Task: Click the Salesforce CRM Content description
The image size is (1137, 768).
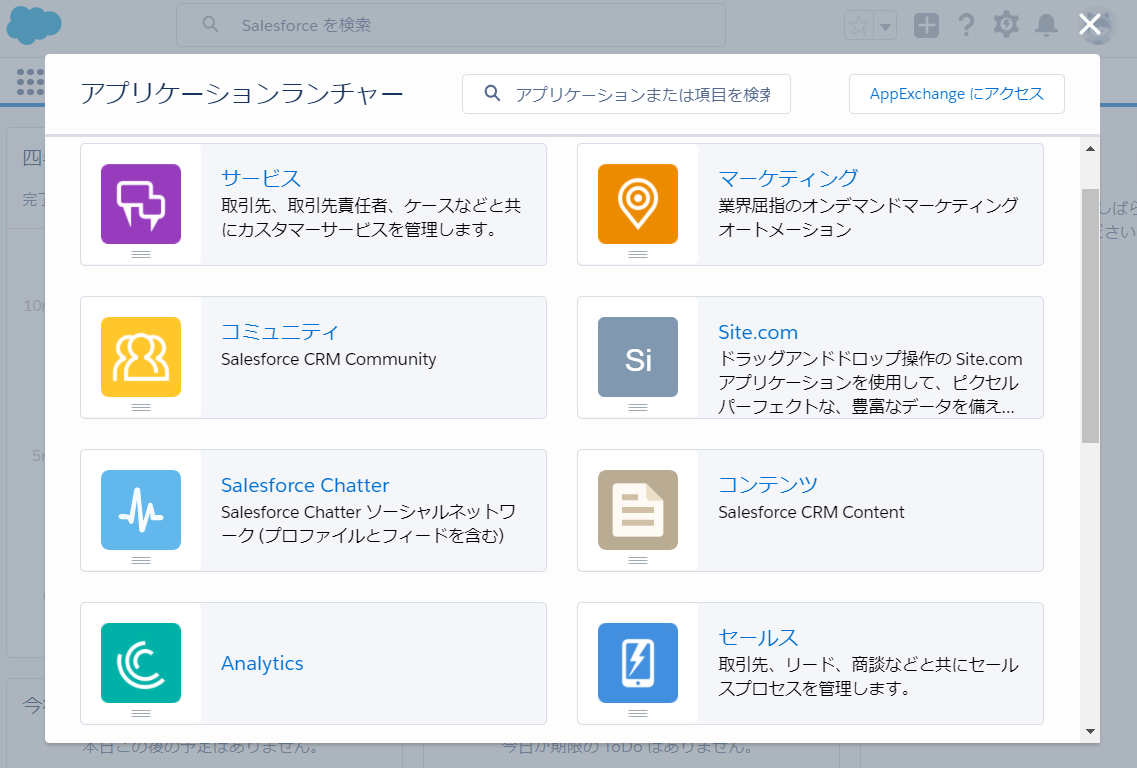Action: point(811,512)
